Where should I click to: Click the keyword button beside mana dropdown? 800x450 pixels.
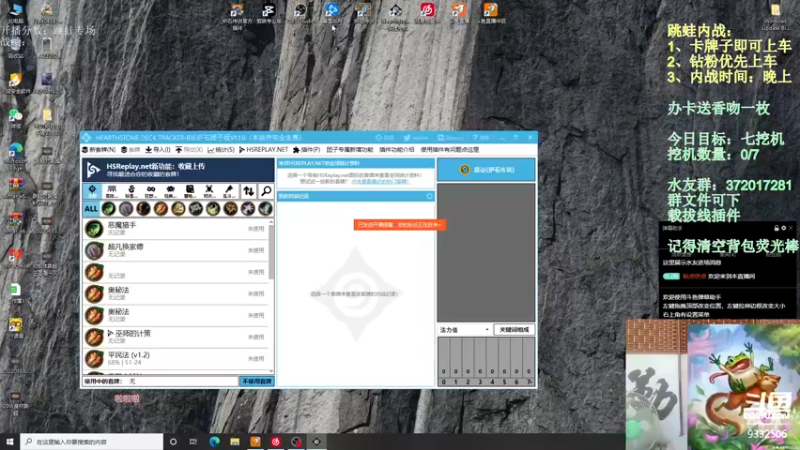pos(514,330)
